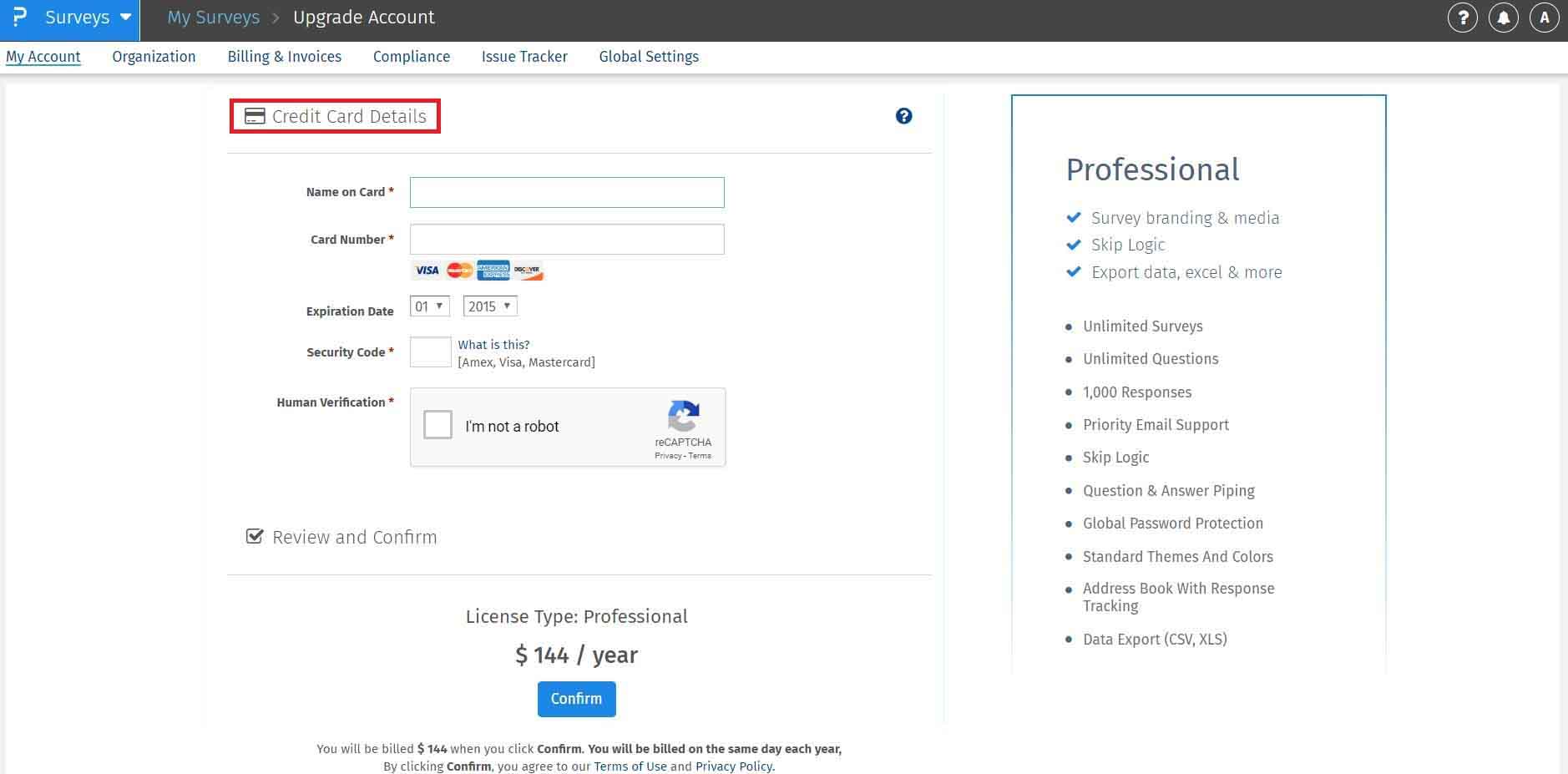Click Survey branding & media text

1186,218
